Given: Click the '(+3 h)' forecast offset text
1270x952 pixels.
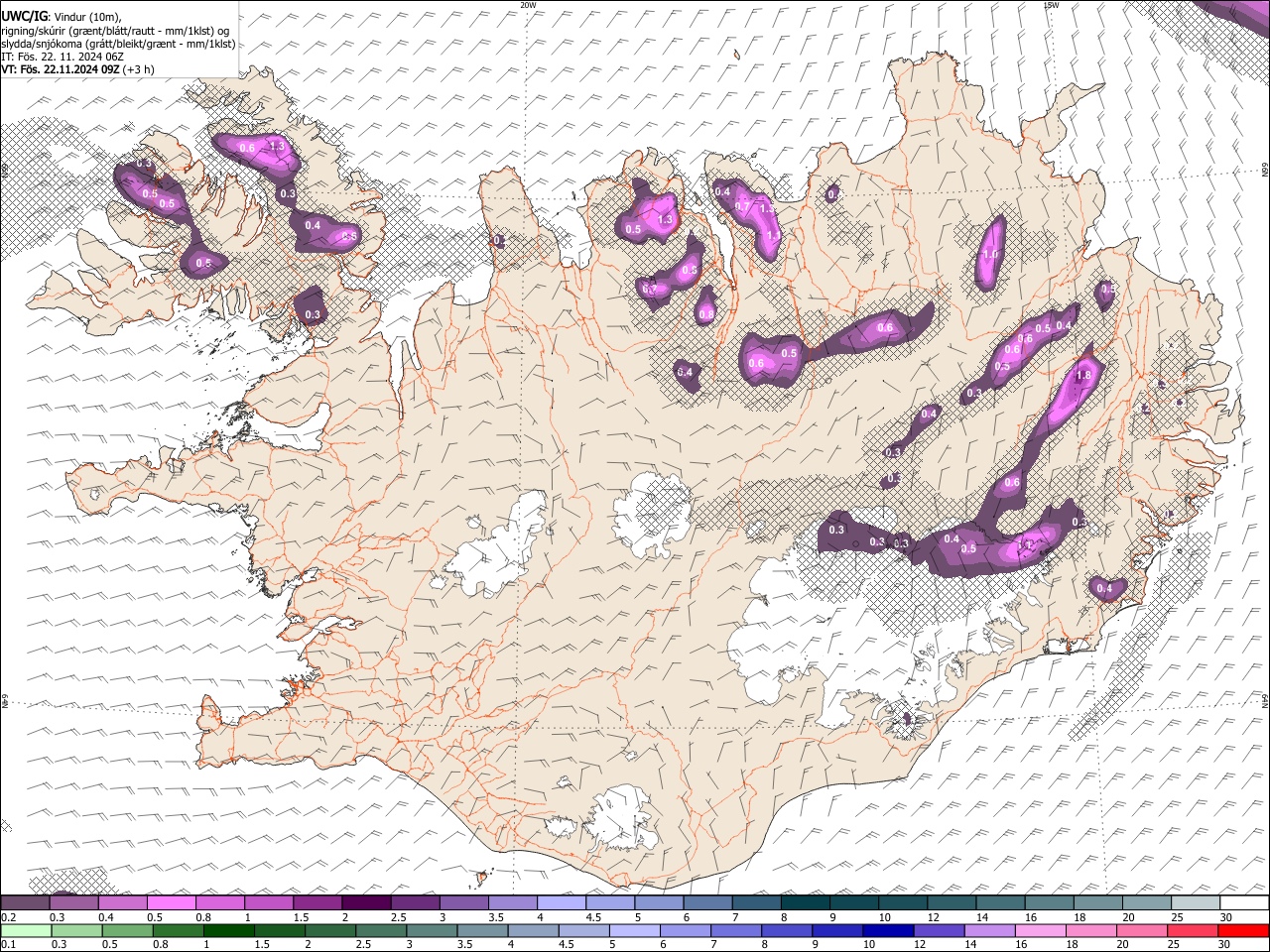Looking at the screenshot, I should click(139, 69).
